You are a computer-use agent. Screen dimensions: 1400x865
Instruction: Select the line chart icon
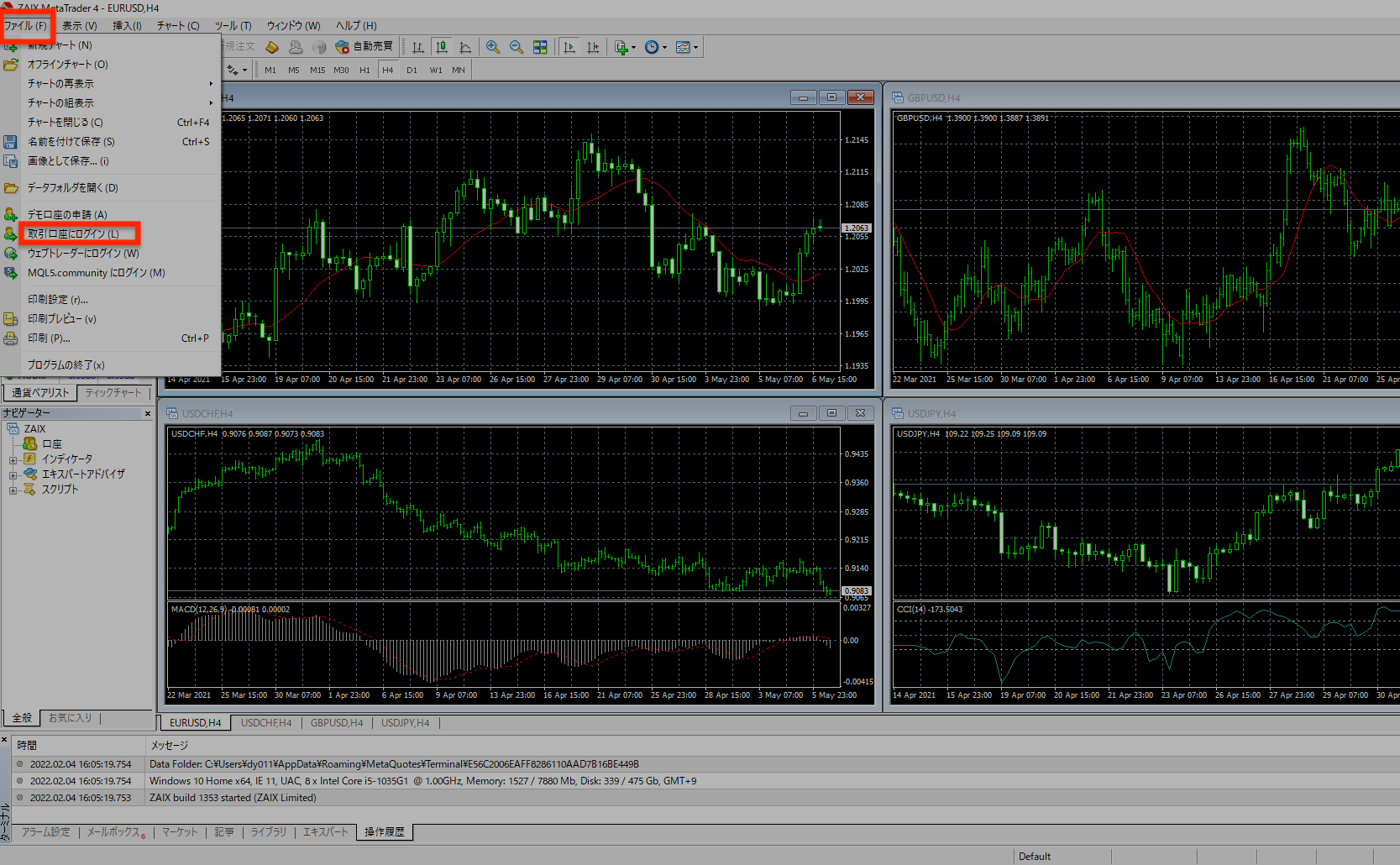pos(465,47)
